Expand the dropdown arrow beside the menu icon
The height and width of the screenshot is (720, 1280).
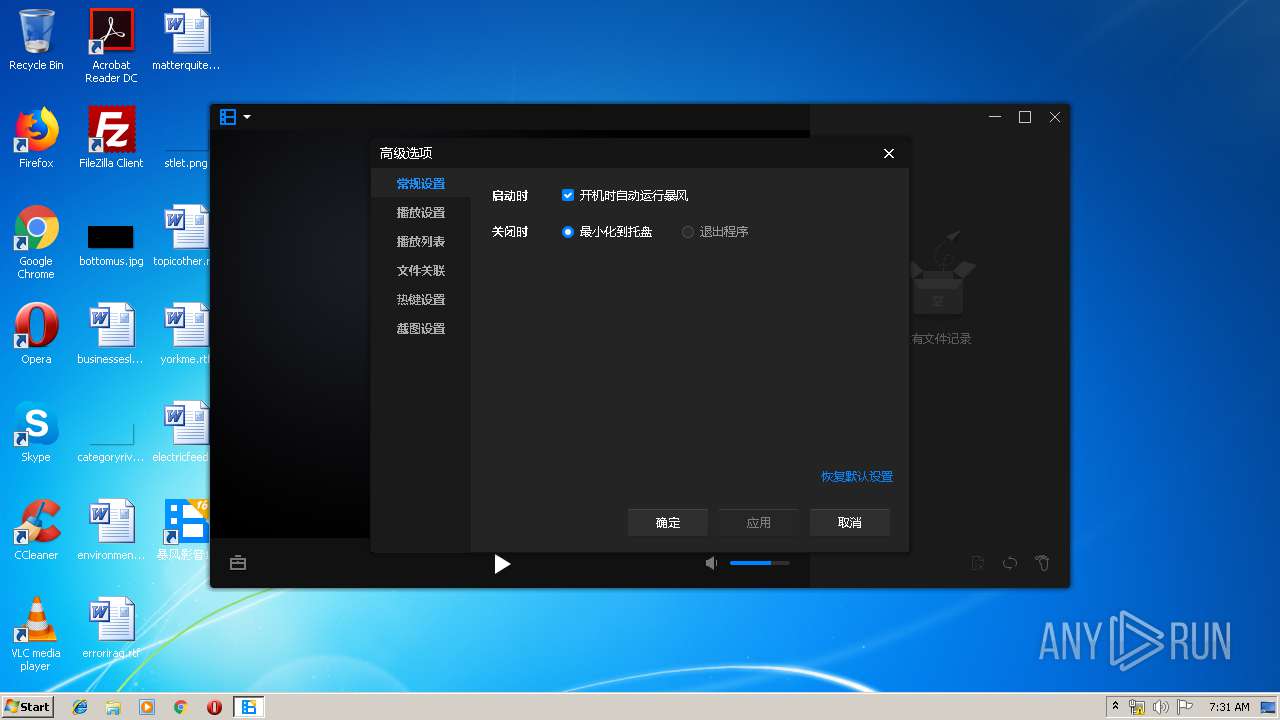(247, 117)
